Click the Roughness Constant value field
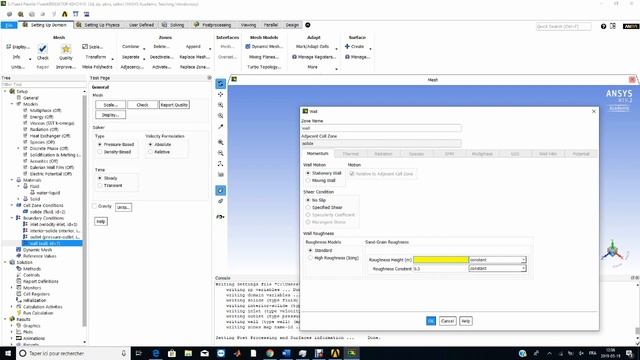This screenshot has width=640, height=360. click(x=440, y=269)
